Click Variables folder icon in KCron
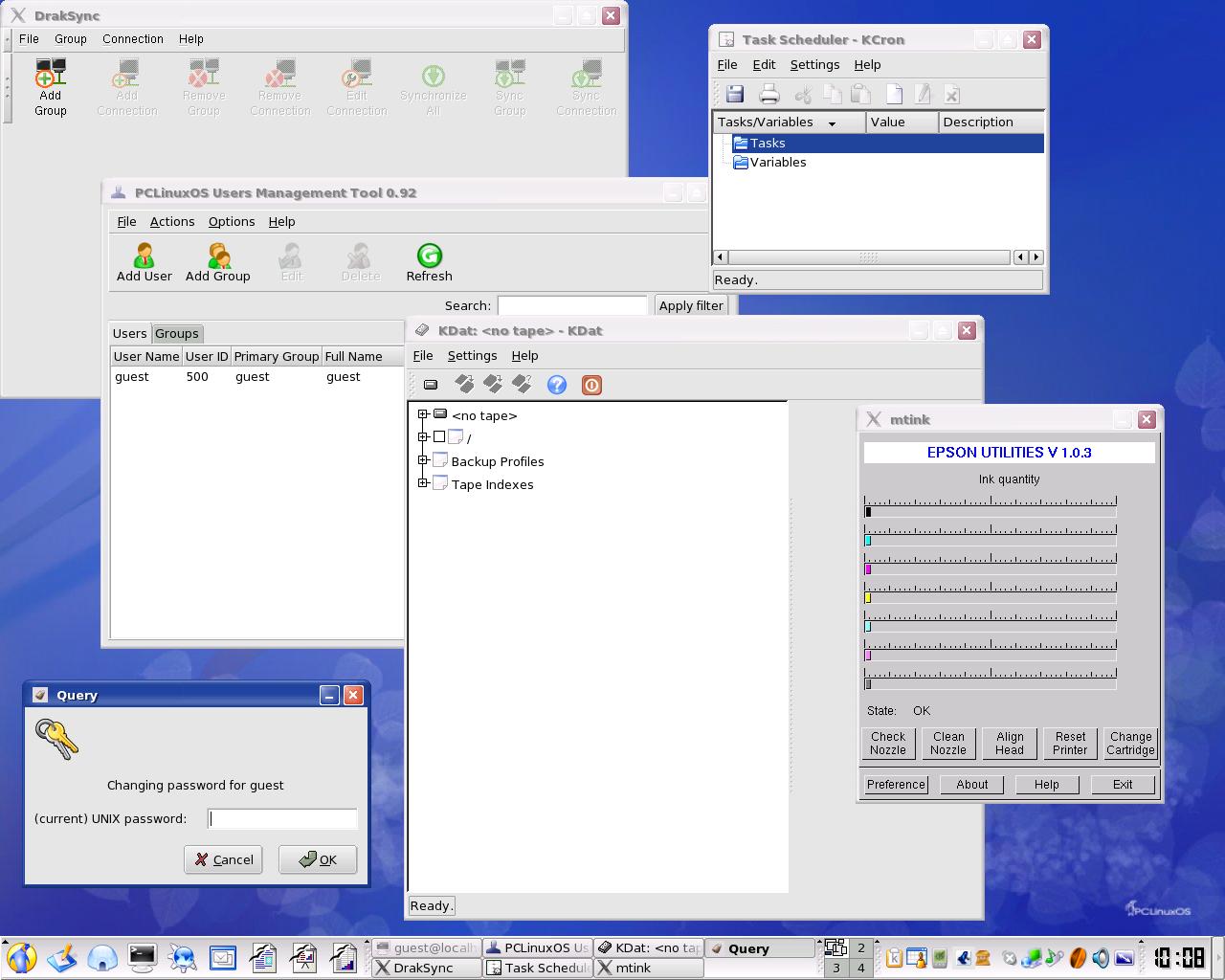This screenshot has height=980, width=1225. [x=741, y=162]
